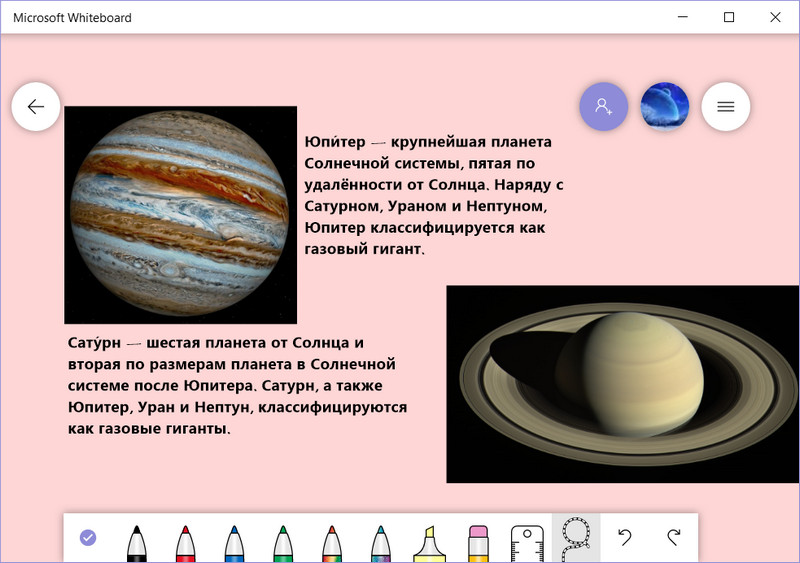Select the Jupiter image
The width and height of the screenshot is (800, 563).
pyautogui.click(x=181, y=215)
